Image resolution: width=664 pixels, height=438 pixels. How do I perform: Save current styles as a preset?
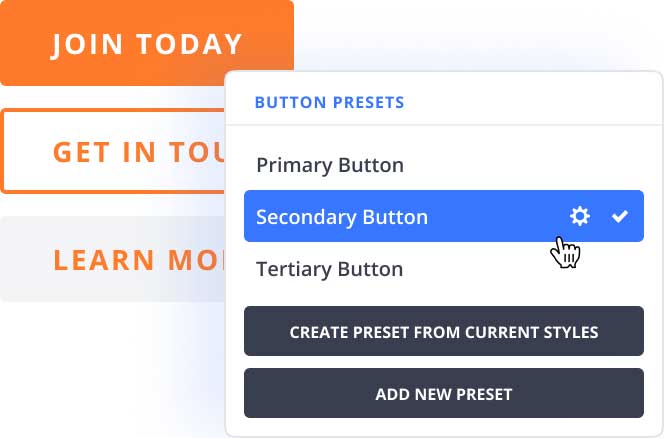(443, 332)
